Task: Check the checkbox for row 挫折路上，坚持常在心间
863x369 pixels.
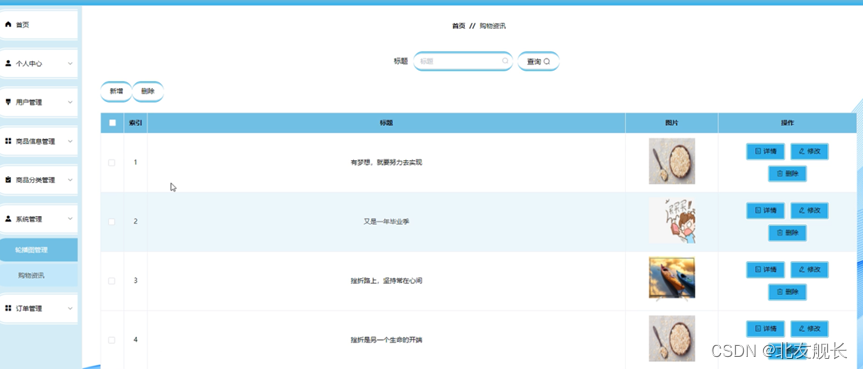Action: point(112,281)
